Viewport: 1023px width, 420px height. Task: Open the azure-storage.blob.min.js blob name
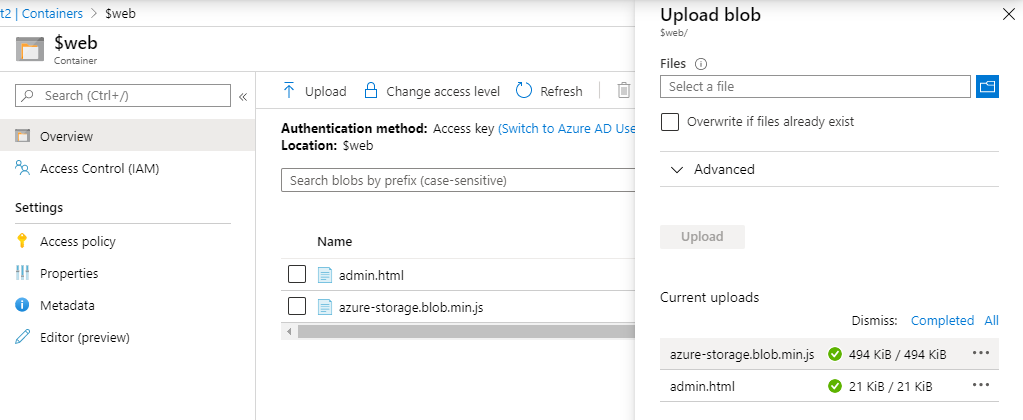click(x=411, y=307)
